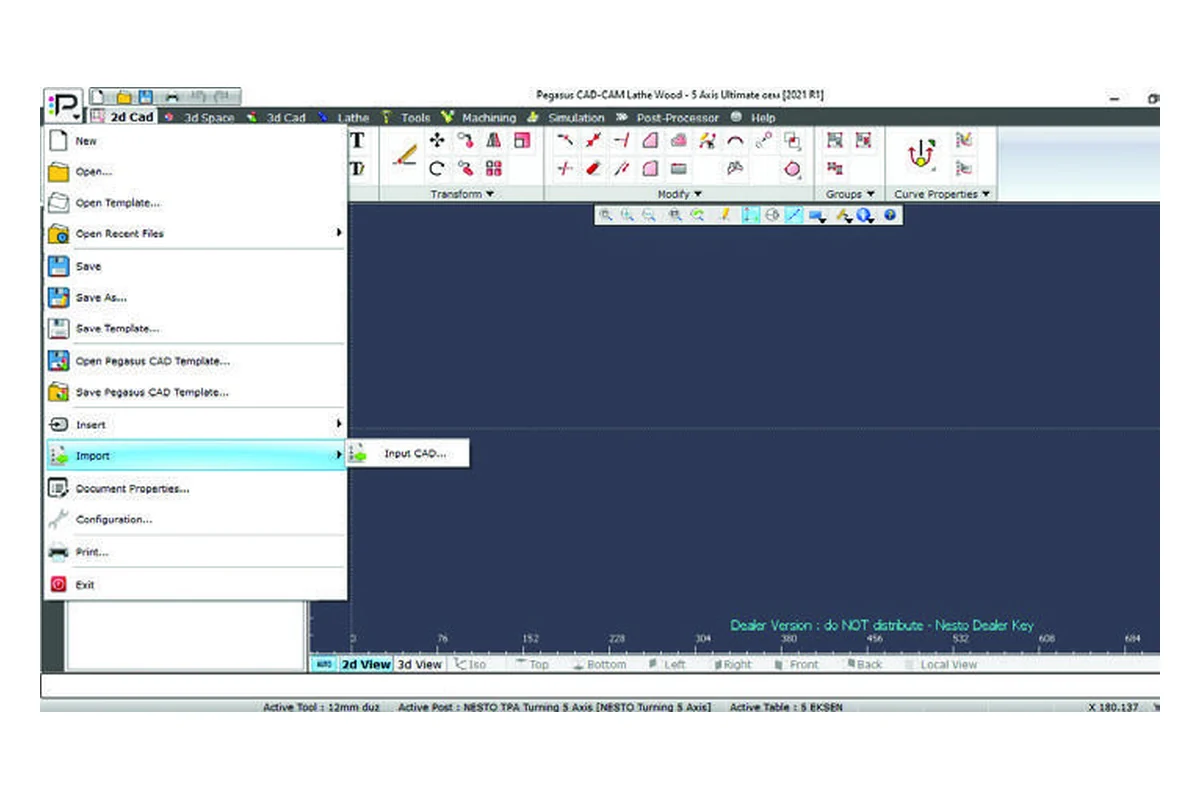Viewport: 1200px width, 800px height.
Task: Click the large pencil line tool
Action: tap(404, 155)
